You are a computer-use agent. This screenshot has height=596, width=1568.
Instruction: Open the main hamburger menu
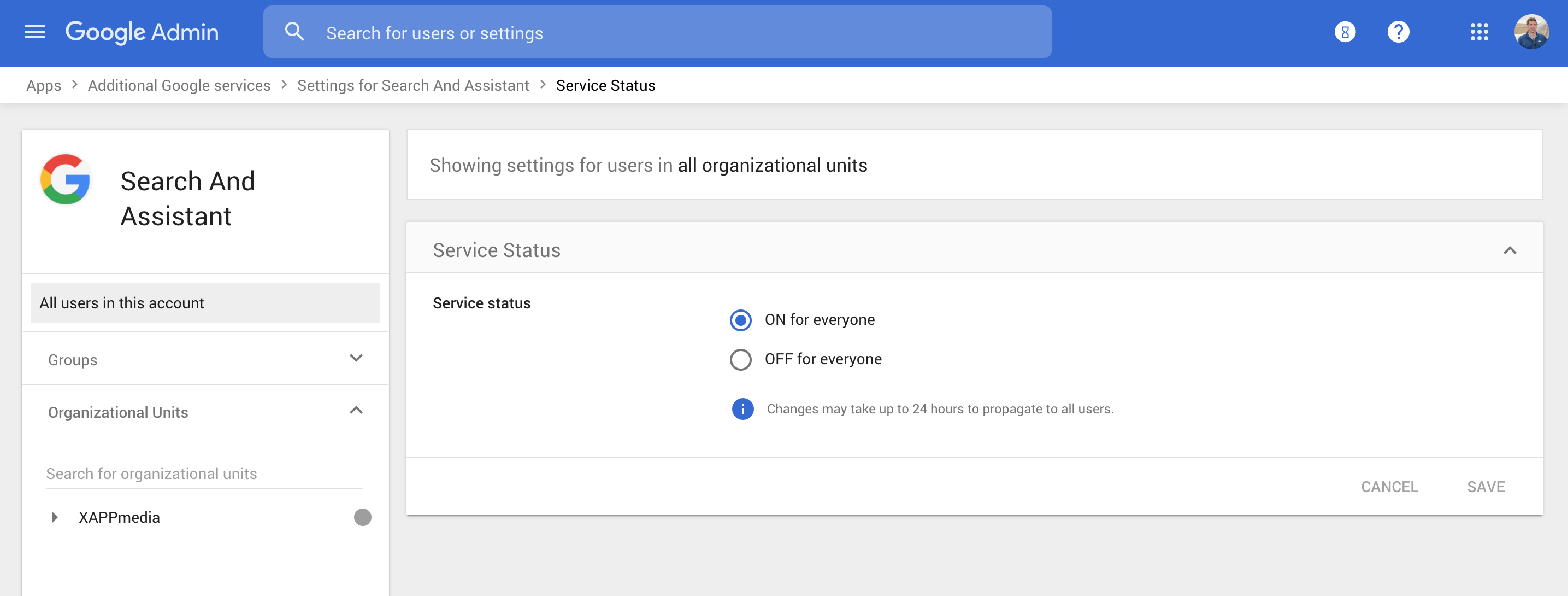click(35, 32)
